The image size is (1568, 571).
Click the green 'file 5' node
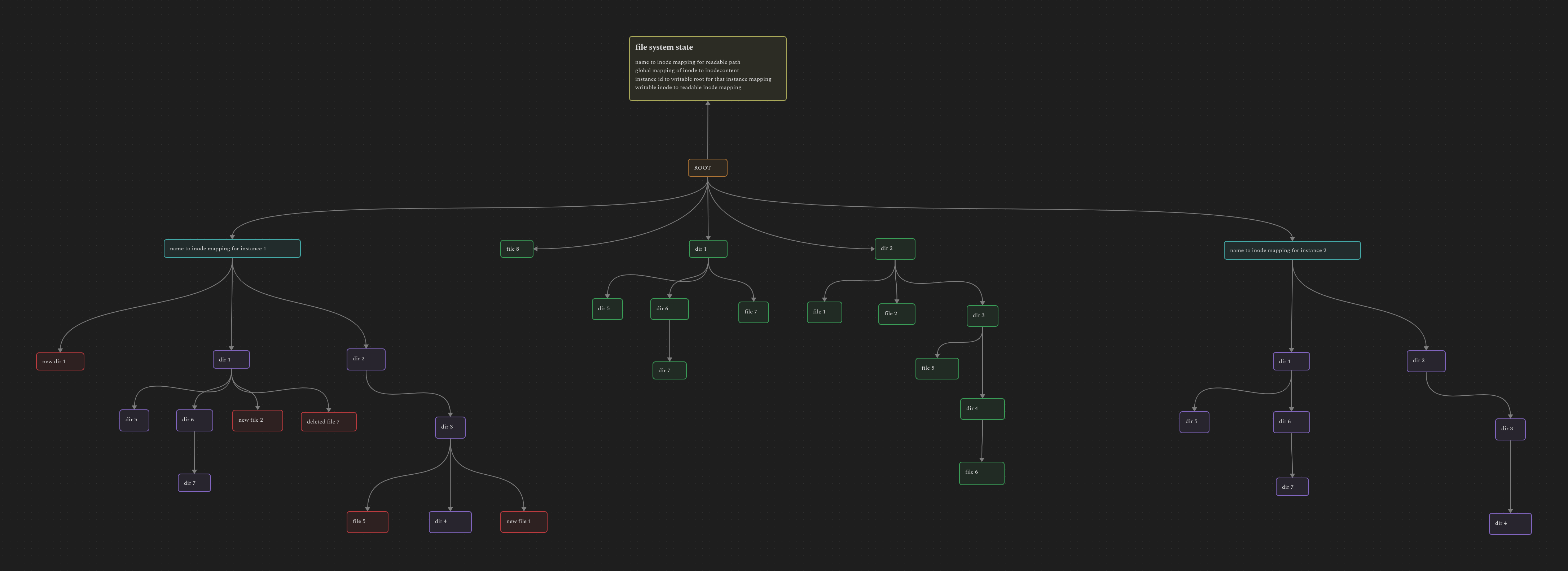[937, 368]
